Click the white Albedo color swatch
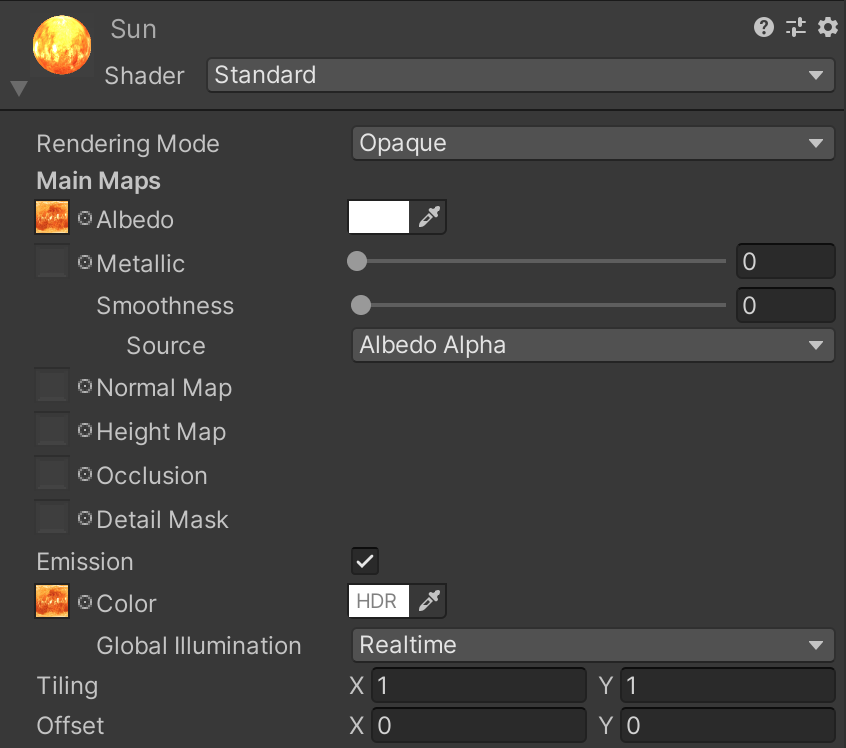Screen dimensions: 846x748 click(x=379, y=217)
